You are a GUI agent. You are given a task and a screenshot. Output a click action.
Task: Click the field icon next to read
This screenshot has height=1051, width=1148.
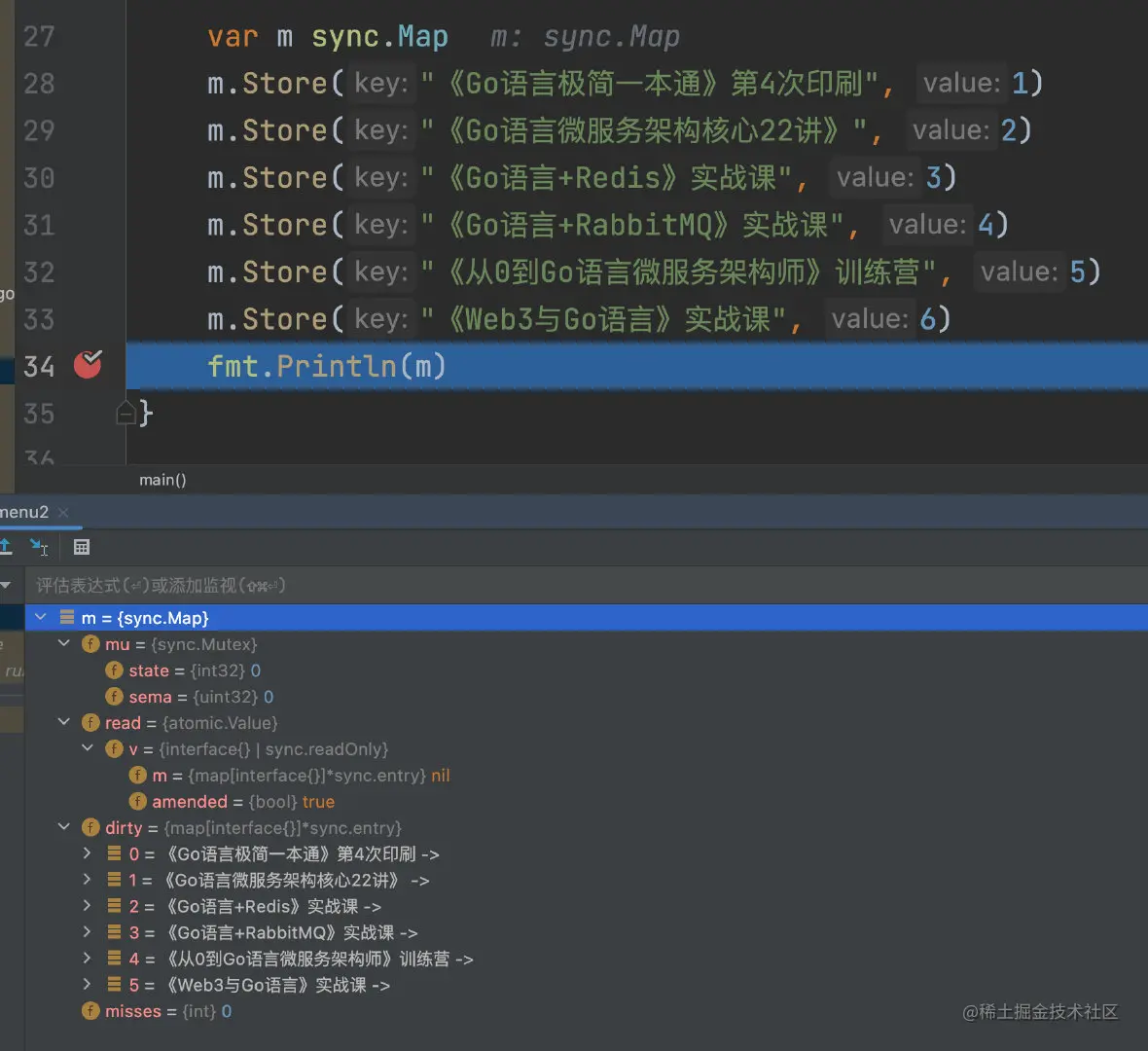click(x=90, y=723)
